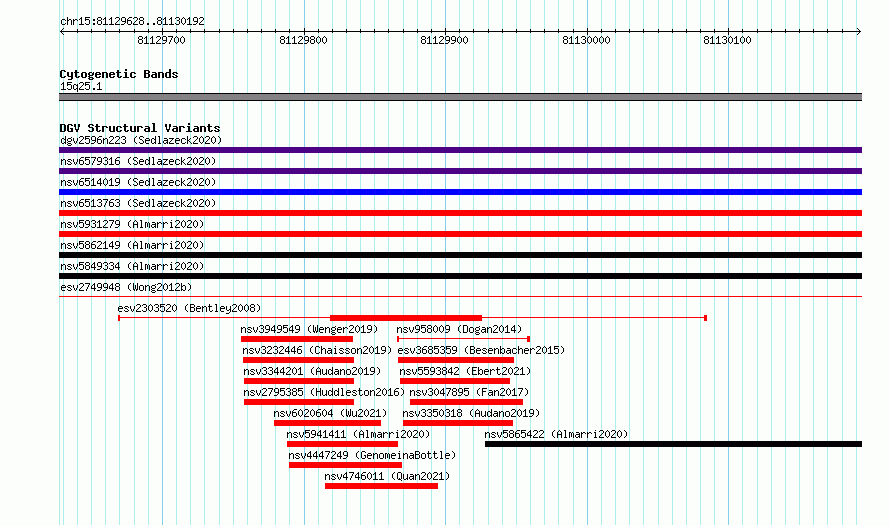Click nsv3344201 (Audano2019) label
Image resolution: width=890 pixels, height=525 pixels.
312,371
